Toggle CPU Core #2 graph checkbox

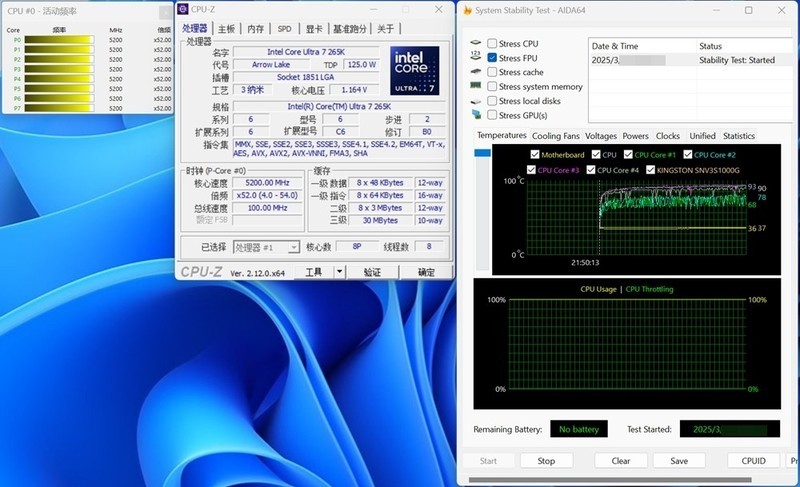click(687, 155)
